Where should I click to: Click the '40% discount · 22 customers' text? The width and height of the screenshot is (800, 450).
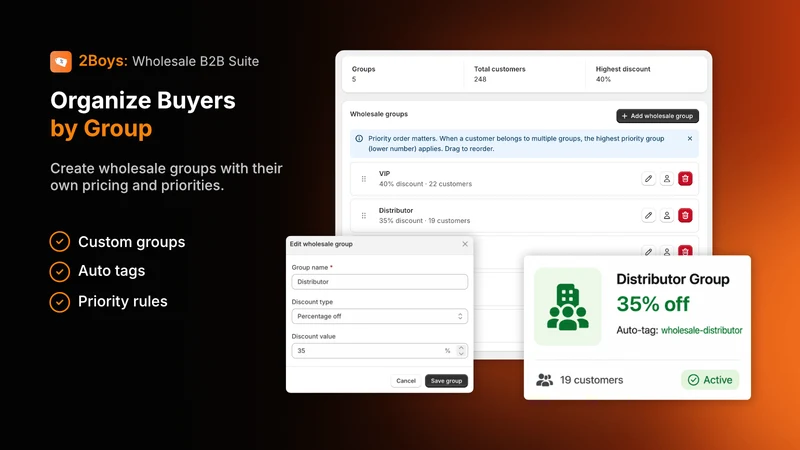point(425,184)
